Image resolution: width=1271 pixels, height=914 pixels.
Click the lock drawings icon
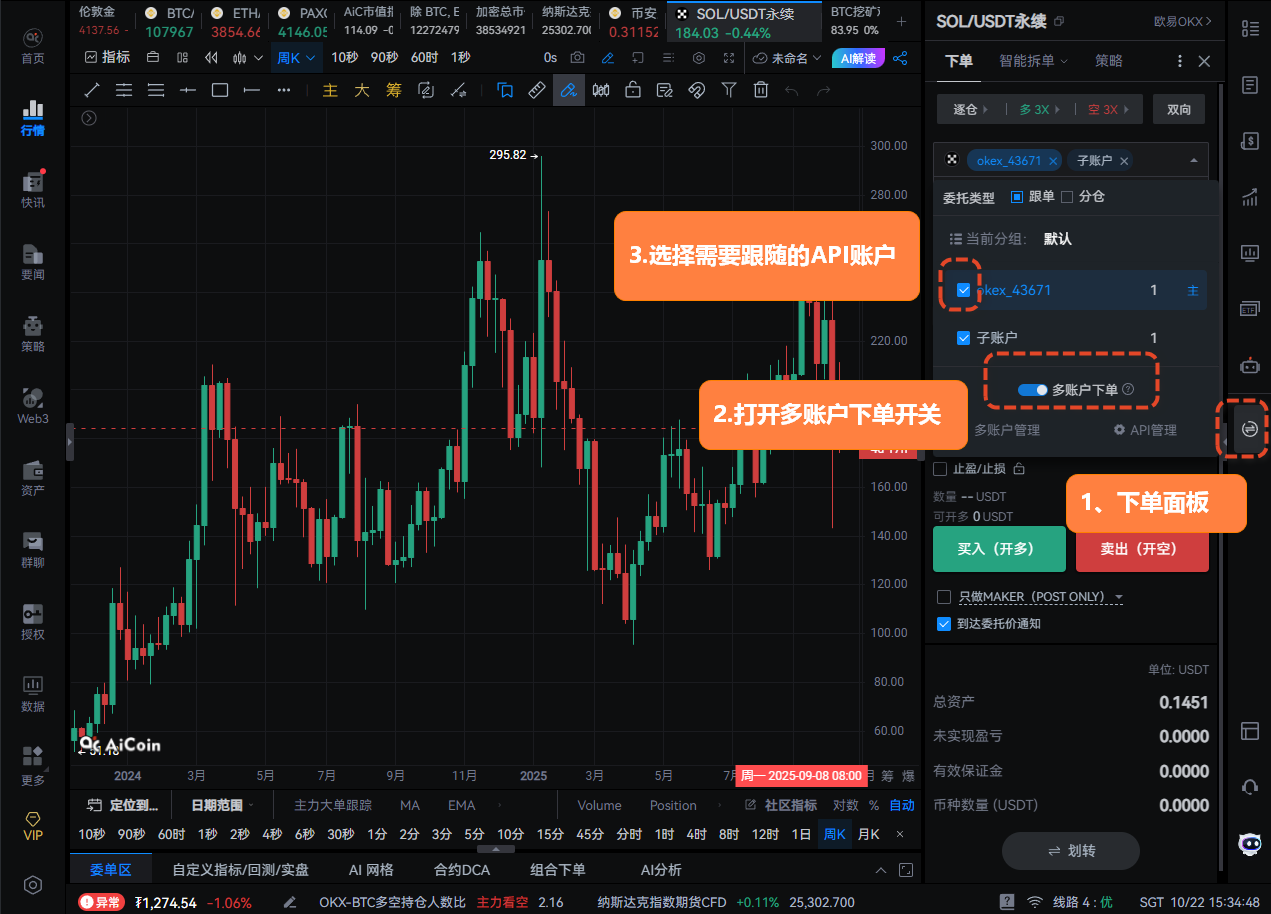(x=633, y=90)
